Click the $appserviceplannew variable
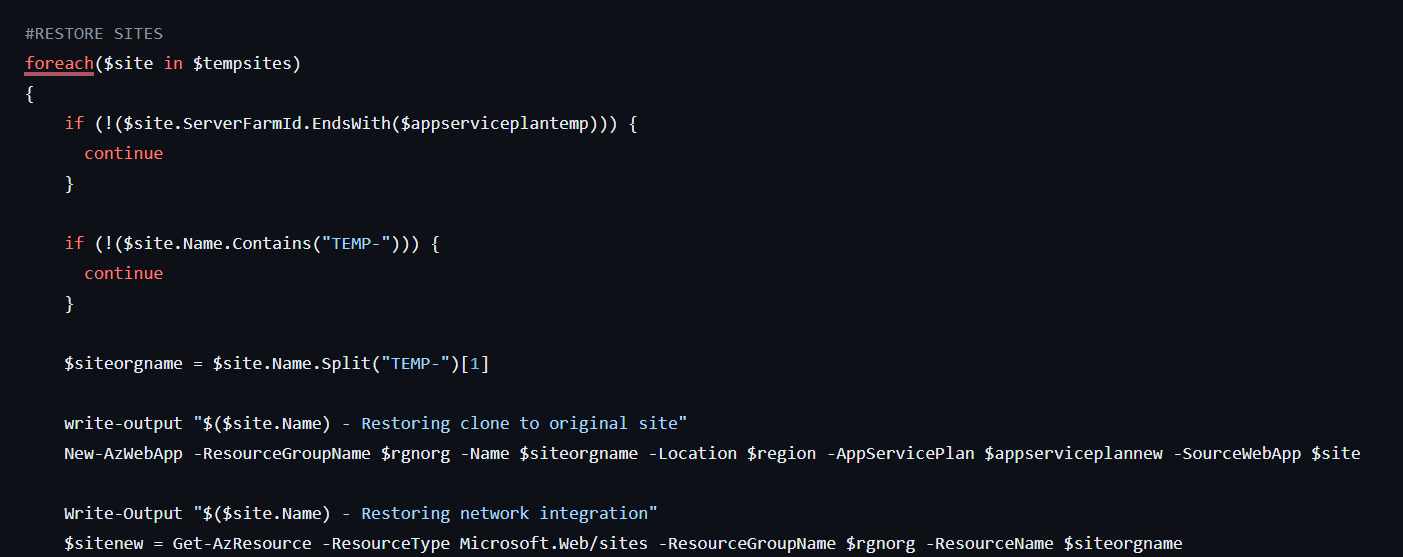Image resolution: width=1403 pixels, height=557 pixels. pos(1074,453)
